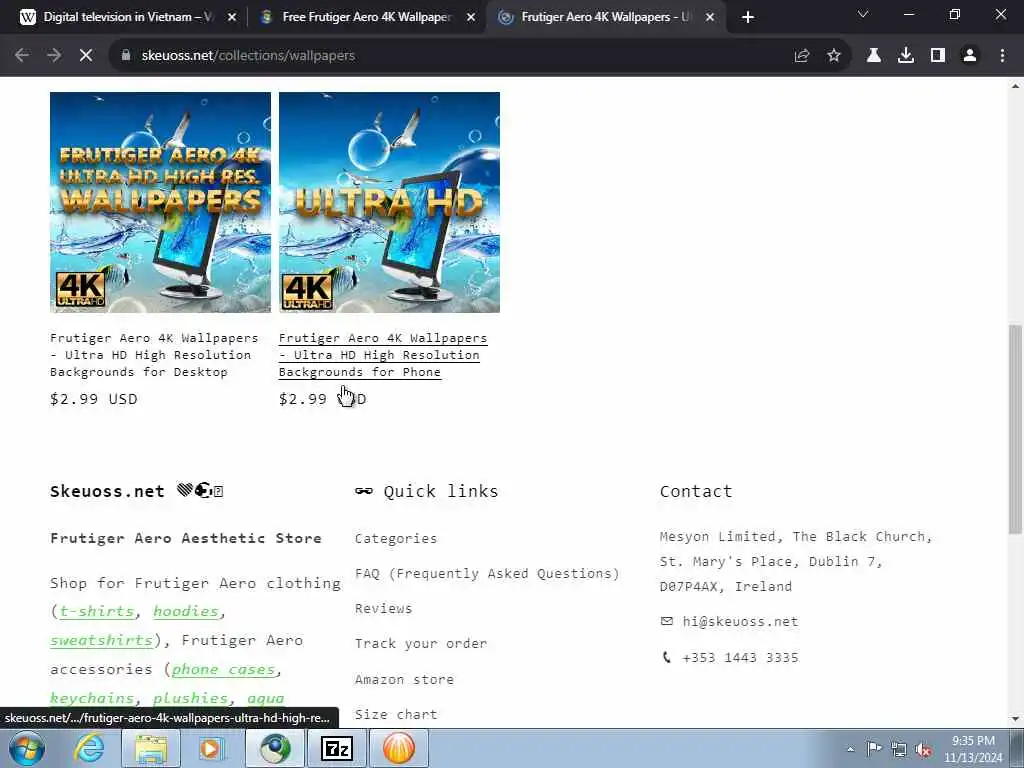Image resolution: width=1024 pixels, height=768 pixels.
Task: Switch to Free Frutiger Aero 4K Wallpaper tab
Action: 367,17
